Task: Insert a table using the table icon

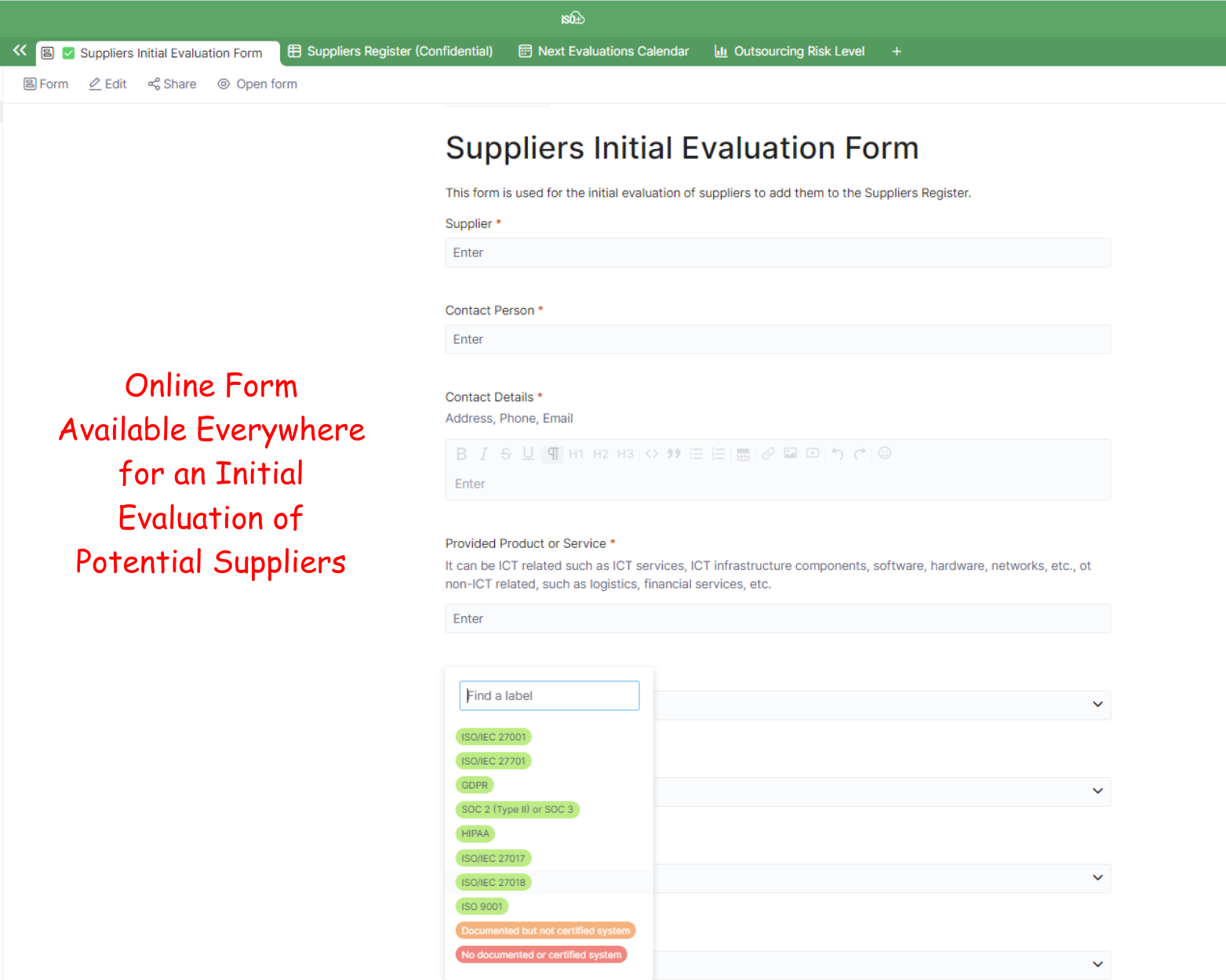Action: 743,454
